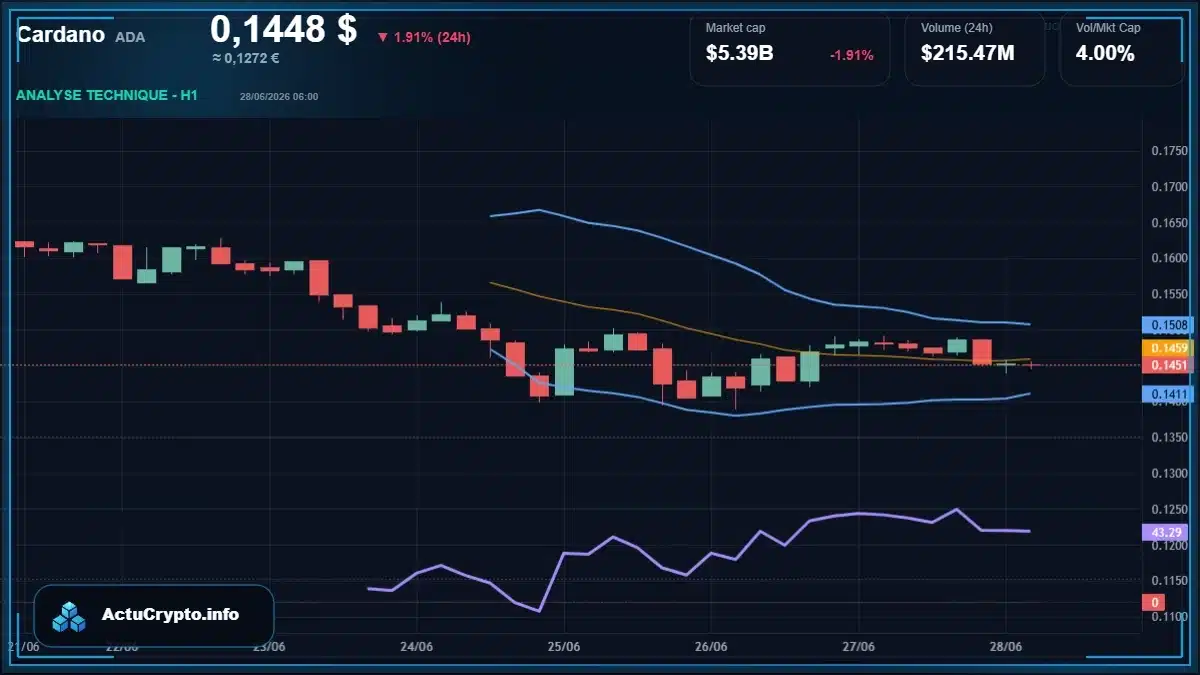The image size is (1200, 675).
Task: Click the large green candle at 25/06
Action: coord(564,371)
